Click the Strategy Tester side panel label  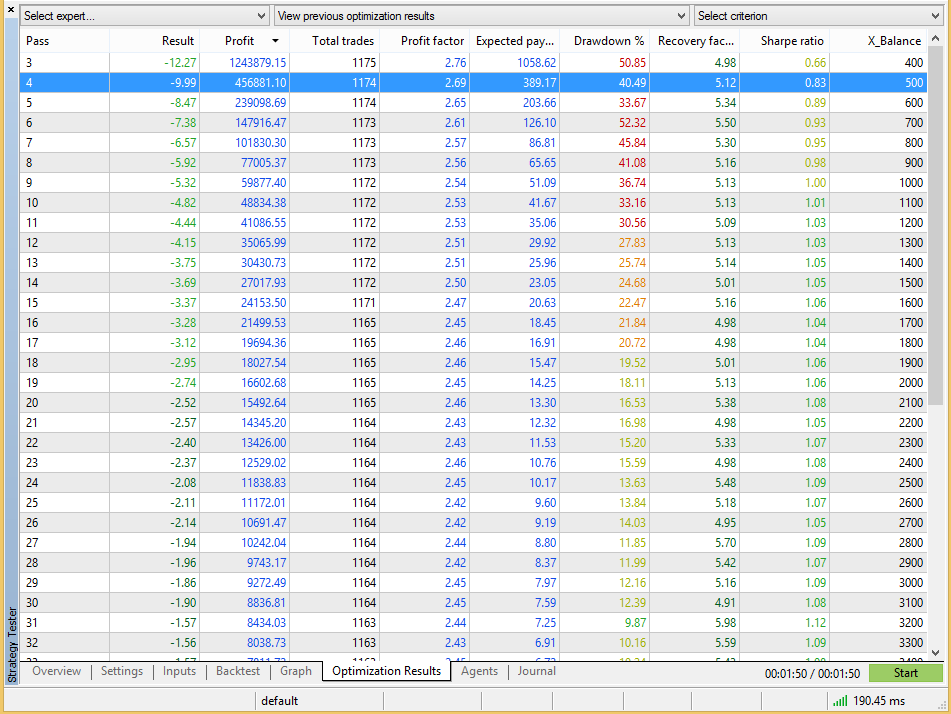pos(12,644)
